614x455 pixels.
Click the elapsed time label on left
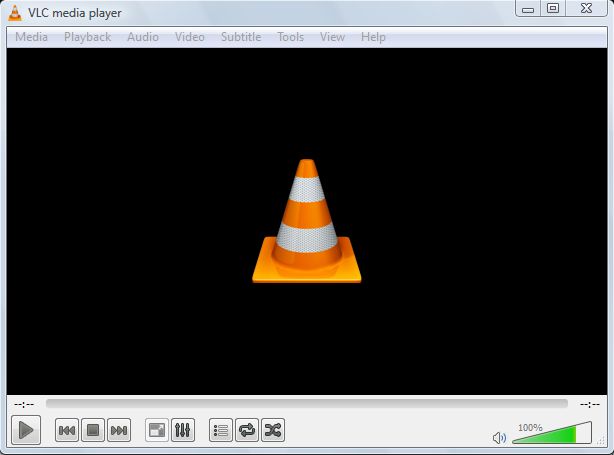pos(24,404)
